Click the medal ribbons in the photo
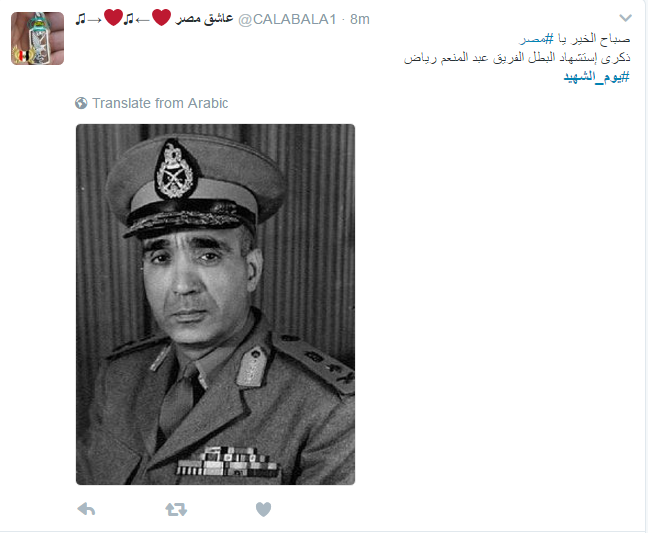 (x=228, y=462)
